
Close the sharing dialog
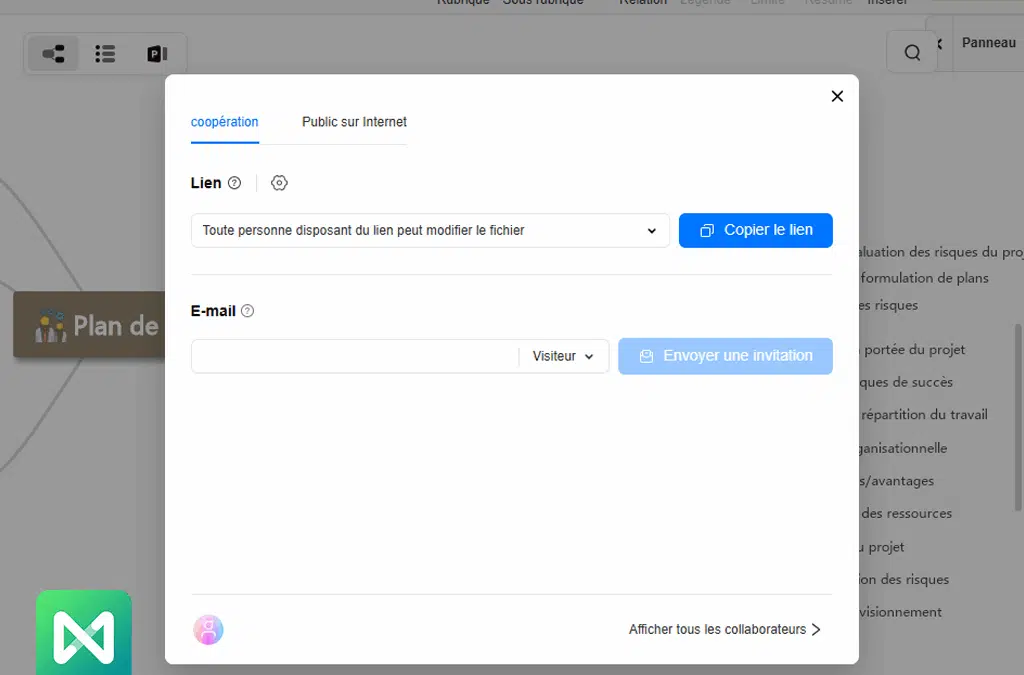pyautogui.click(x=837, y=96)
